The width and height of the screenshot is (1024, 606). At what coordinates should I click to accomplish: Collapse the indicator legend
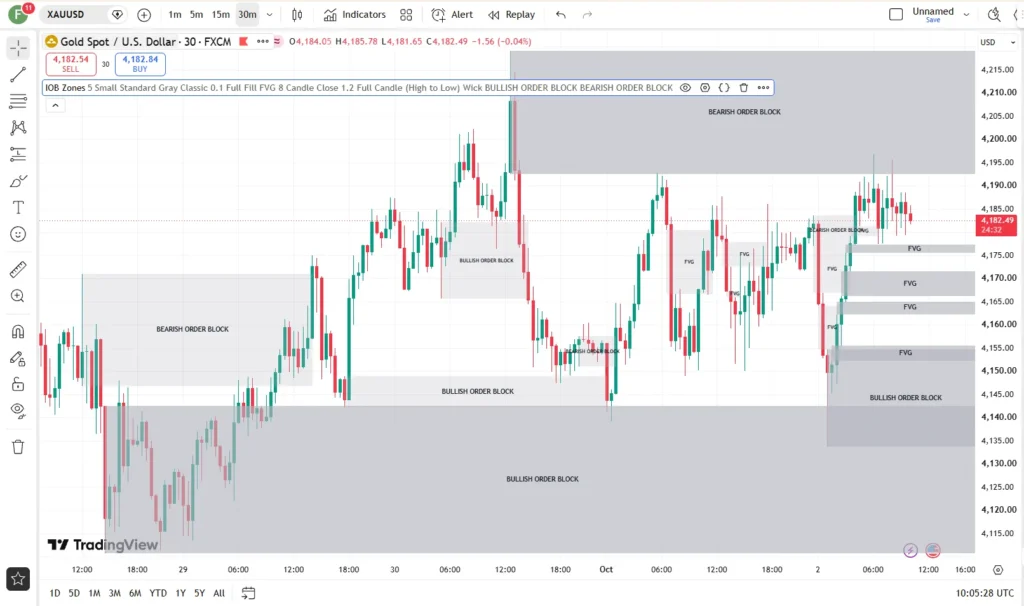56,105
